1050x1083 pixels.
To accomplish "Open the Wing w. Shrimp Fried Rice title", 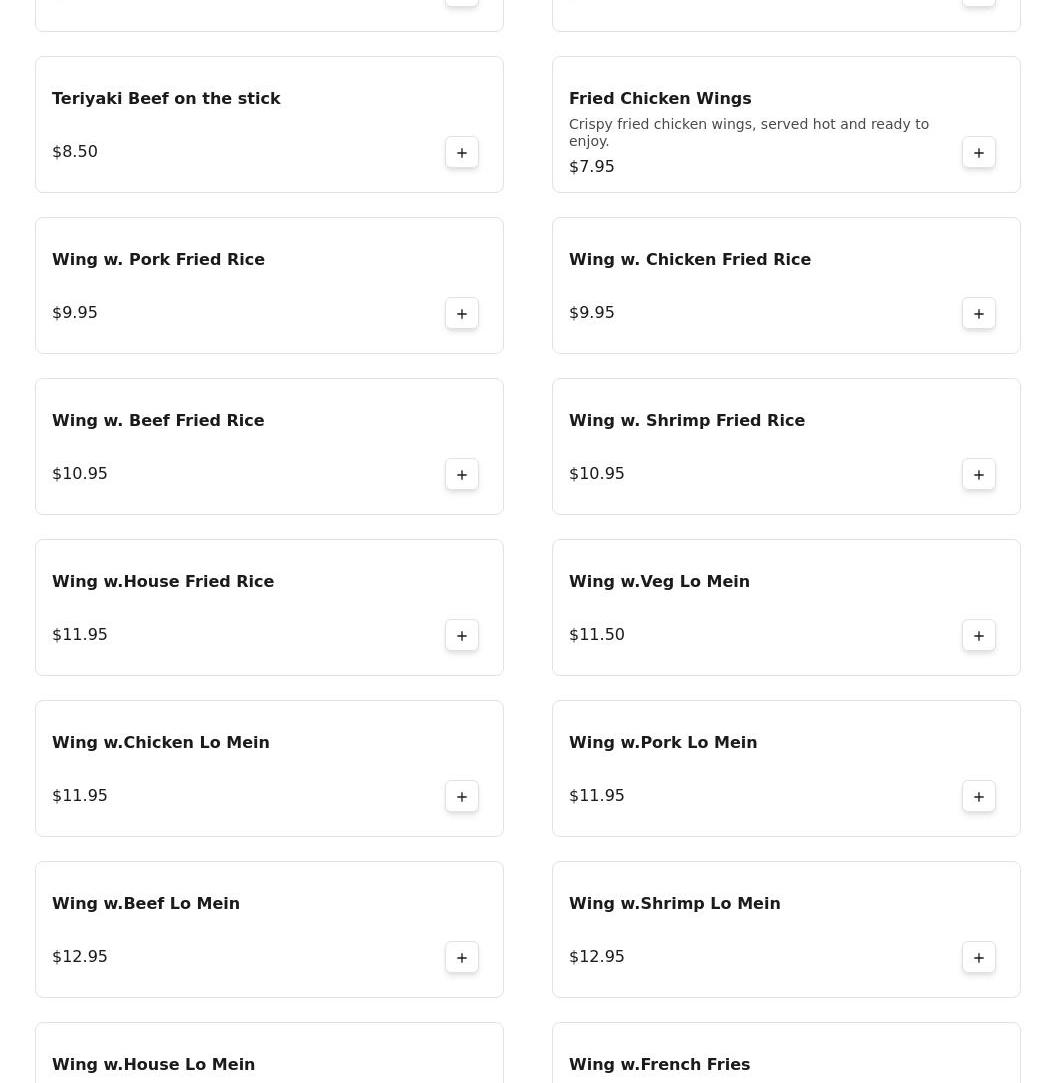I will 687,421.
